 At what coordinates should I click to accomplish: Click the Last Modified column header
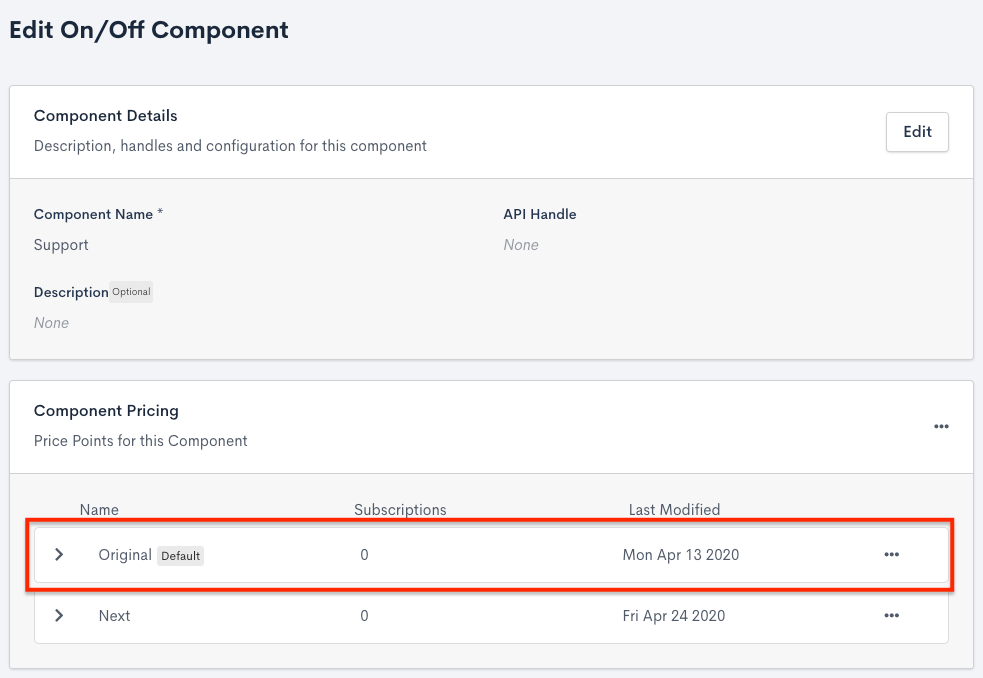[x=674, y=510]
